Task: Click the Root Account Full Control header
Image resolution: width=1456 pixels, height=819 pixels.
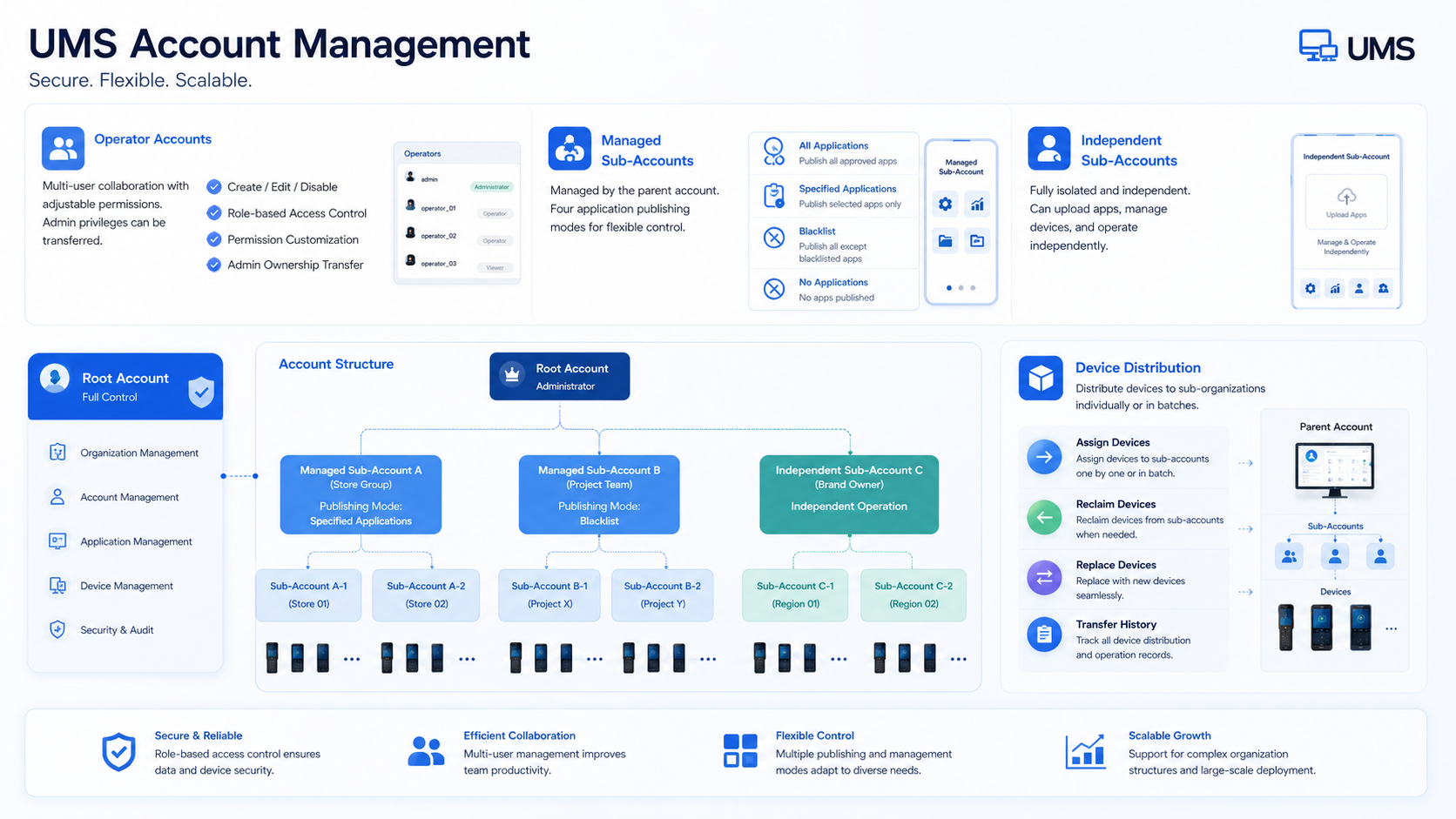Action: point(125,386)
